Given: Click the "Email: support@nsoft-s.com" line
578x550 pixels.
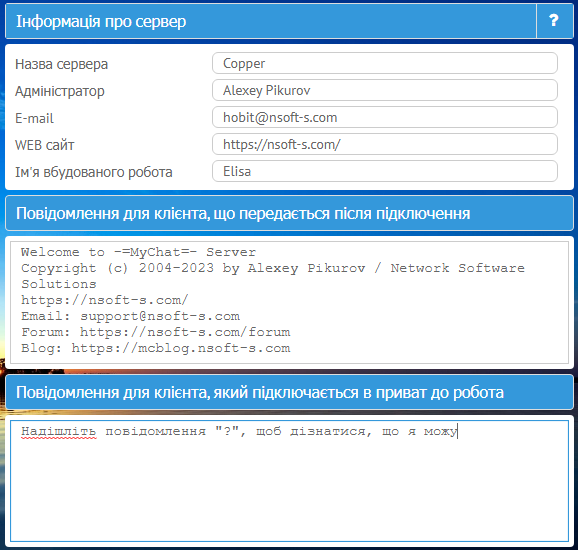Looking at the screenshot, I should pyautogui.click(x=130, y=316).
